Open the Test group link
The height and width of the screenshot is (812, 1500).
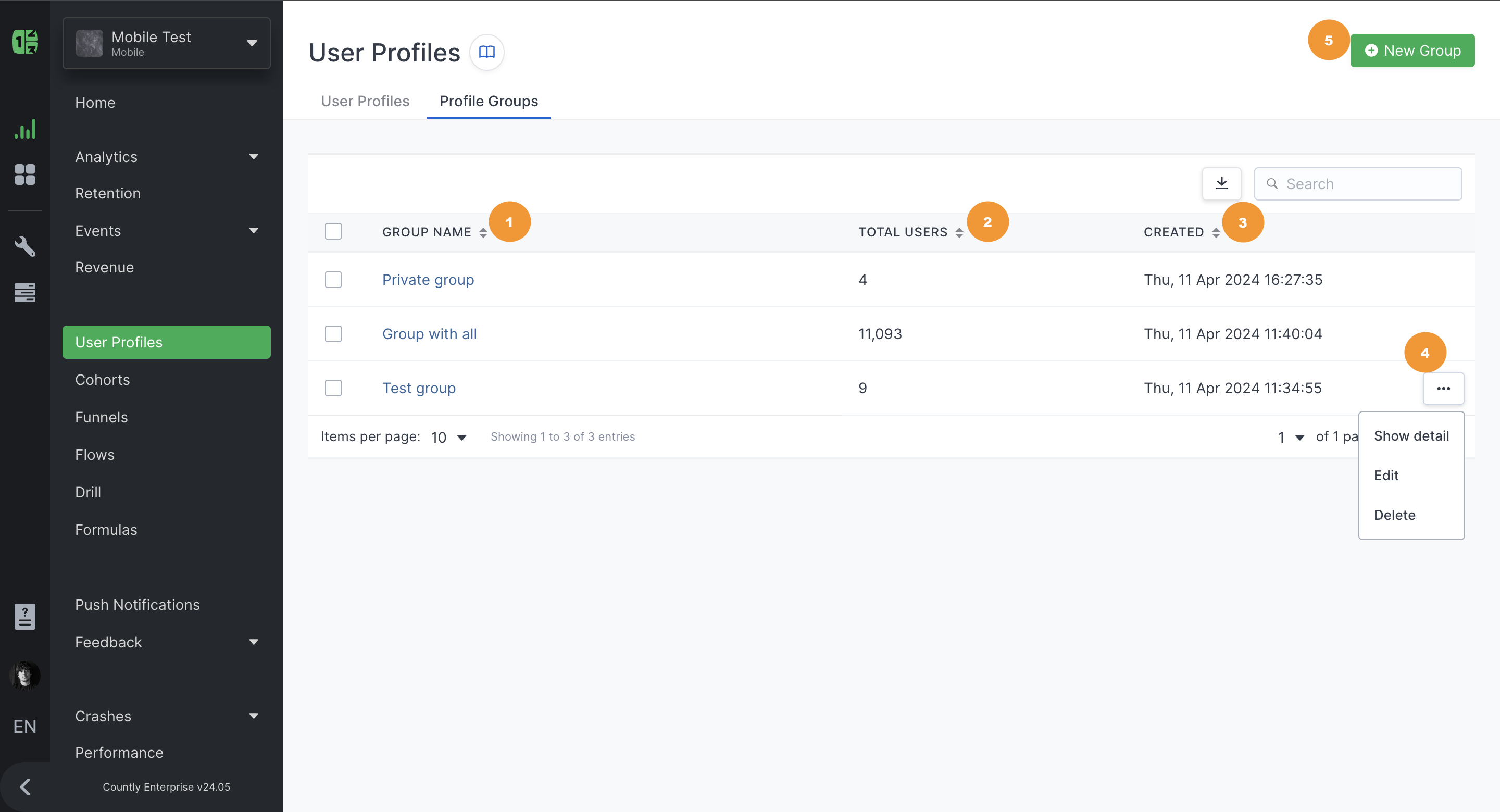pos(419,388)
